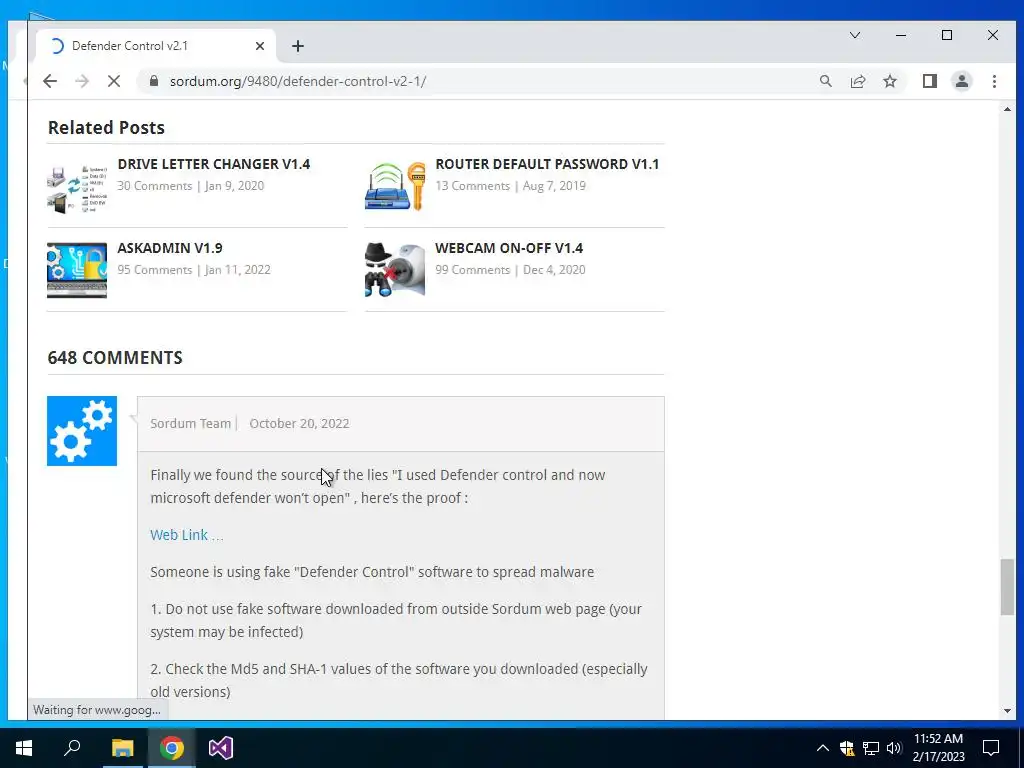Click the October 20, 2022 comment date
This screenshot has height=768, width=1024.
tap(299, 423)
